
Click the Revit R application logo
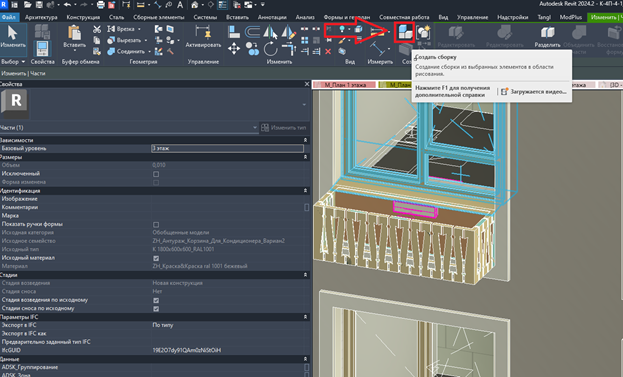tap(4, 4)
